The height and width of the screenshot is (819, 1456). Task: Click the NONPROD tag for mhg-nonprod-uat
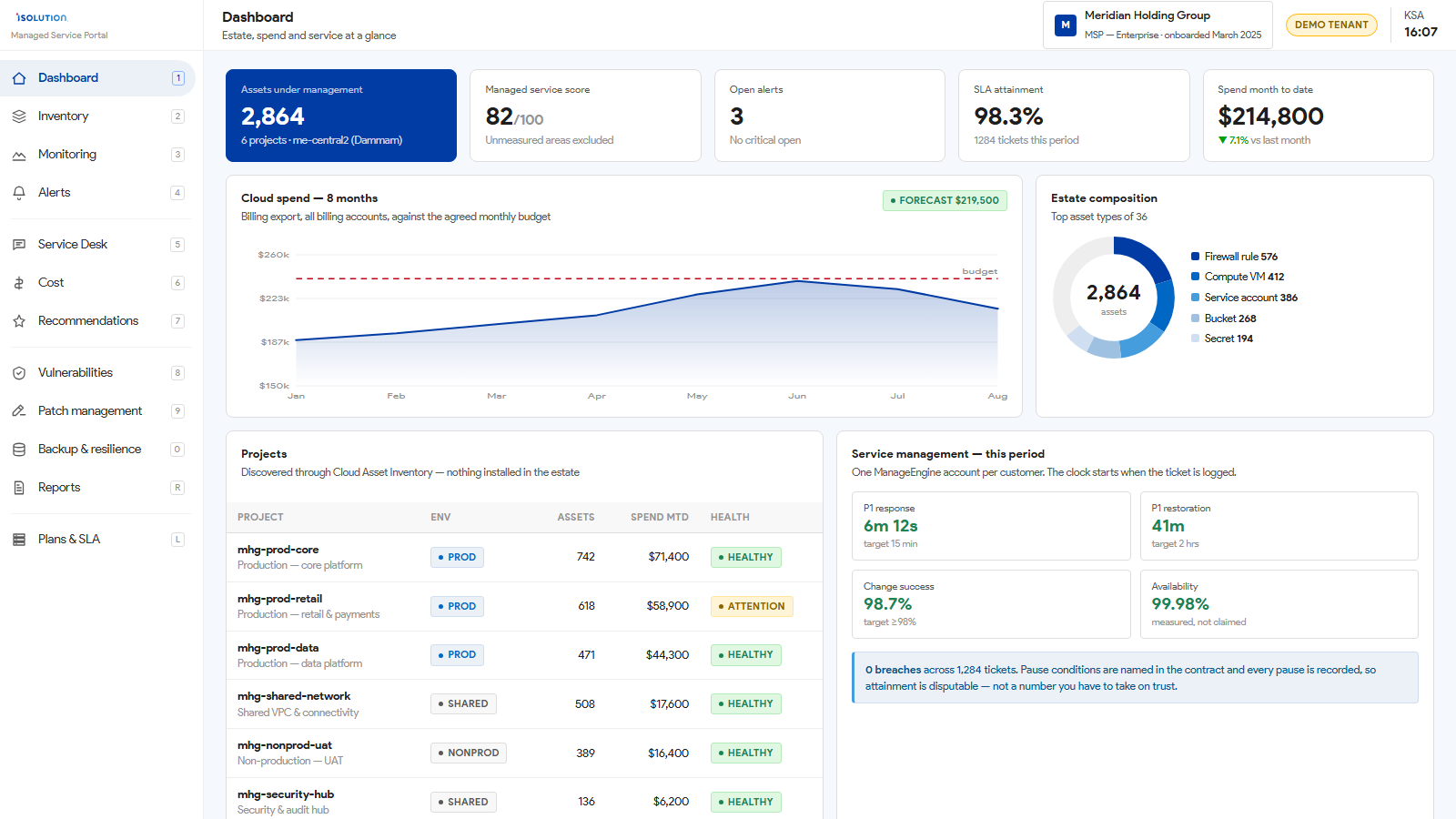click(469, 753)
